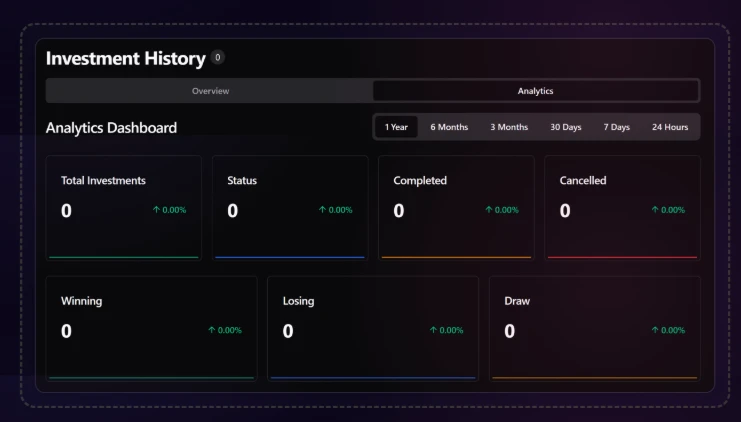Select the Analytics tab

pyautogui.click(x=535, y=91)
